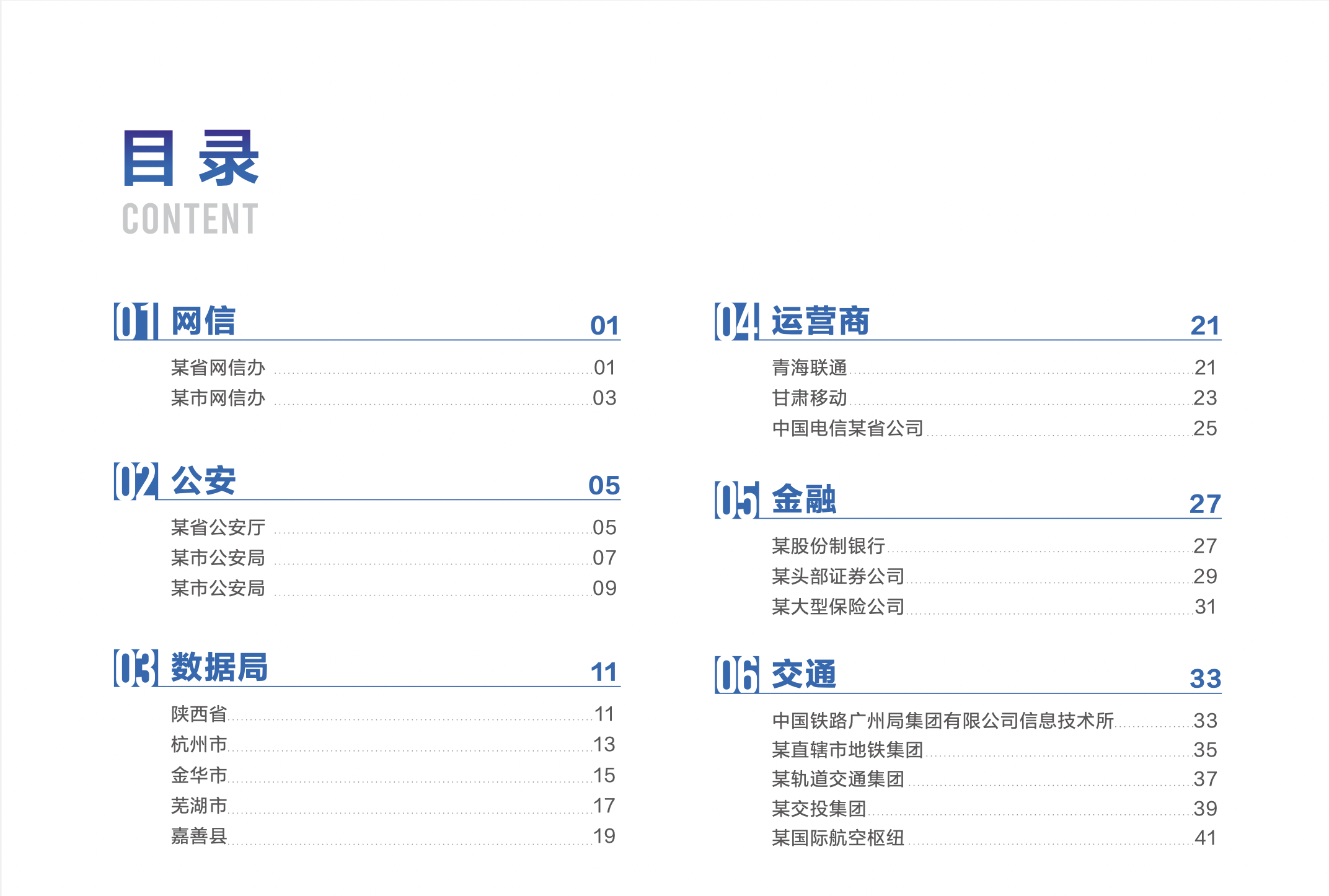Open 某省公安厅 case study
1329x896 pixels.
[x=218, y=527]
